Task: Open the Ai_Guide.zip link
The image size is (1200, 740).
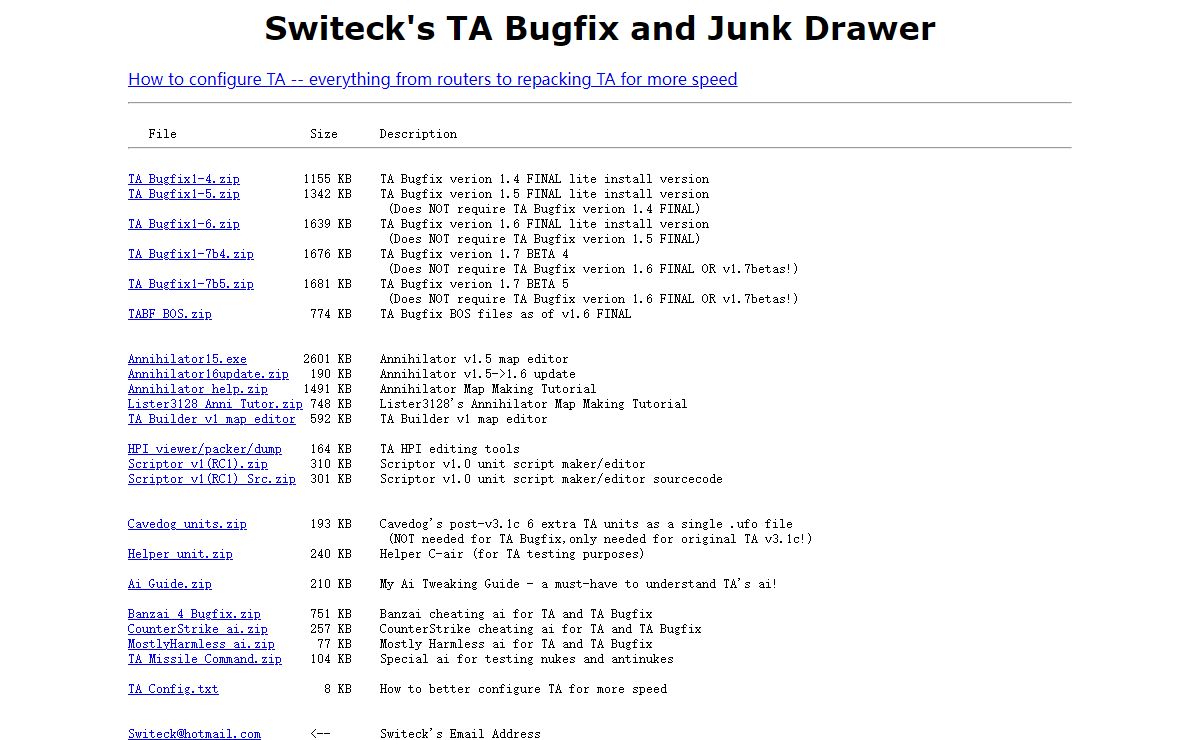Action: point(170,584)
